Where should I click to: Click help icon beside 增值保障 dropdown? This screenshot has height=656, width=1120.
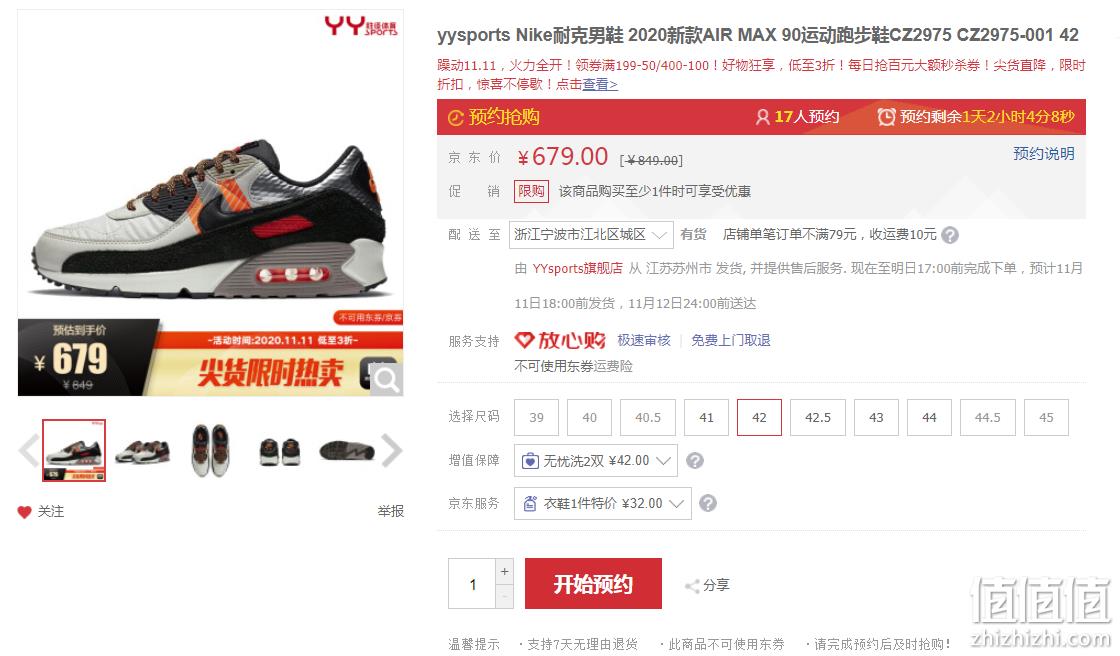[694, 461]
